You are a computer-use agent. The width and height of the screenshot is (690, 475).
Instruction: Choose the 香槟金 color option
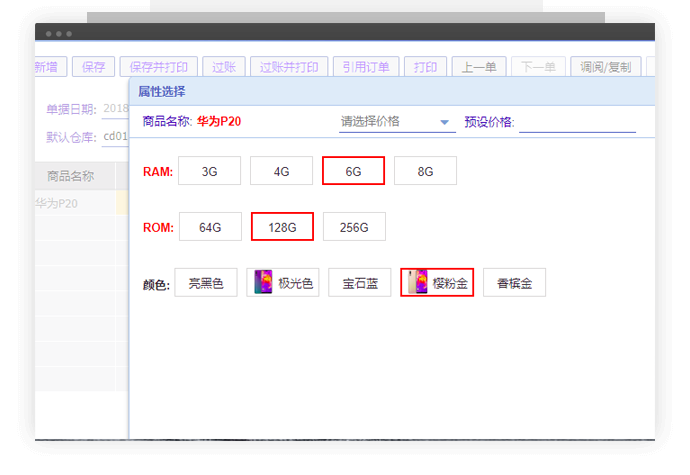514,283
